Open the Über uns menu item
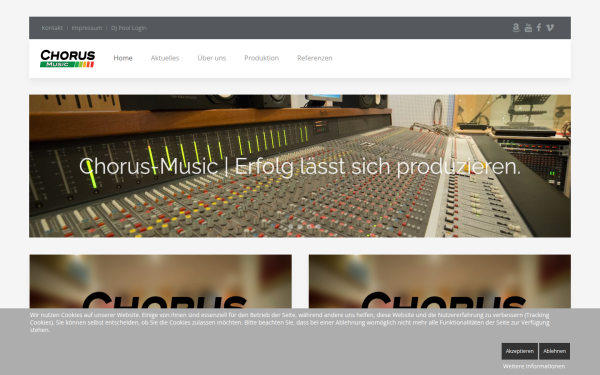 (x=212, y=58)
